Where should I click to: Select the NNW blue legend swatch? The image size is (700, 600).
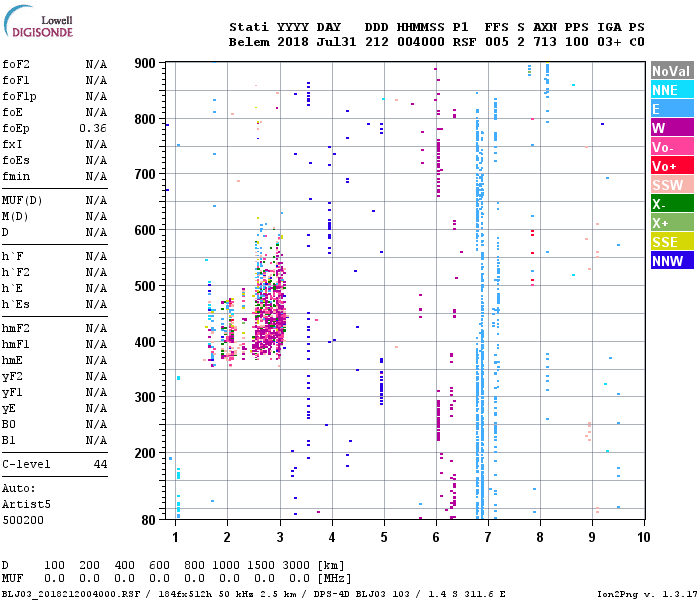pyautogui.click(x=672, y=261)
